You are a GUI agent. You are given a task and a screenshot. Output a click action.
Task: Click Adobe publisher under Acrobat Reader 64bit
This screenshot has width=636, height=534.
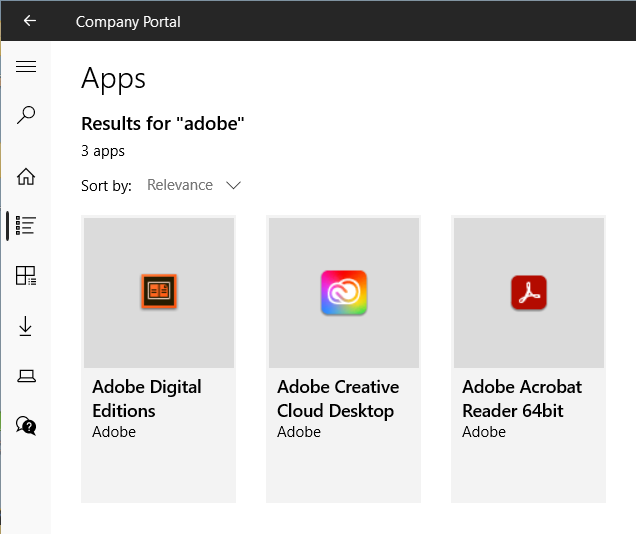[x=484, y=432]
